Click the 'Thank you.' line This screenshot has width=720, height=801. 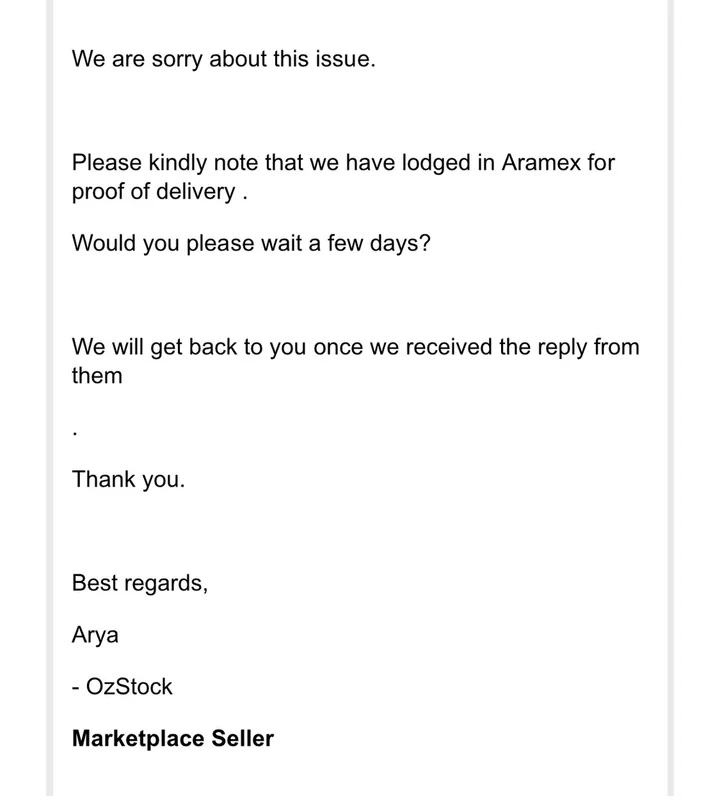pos(128,480)
